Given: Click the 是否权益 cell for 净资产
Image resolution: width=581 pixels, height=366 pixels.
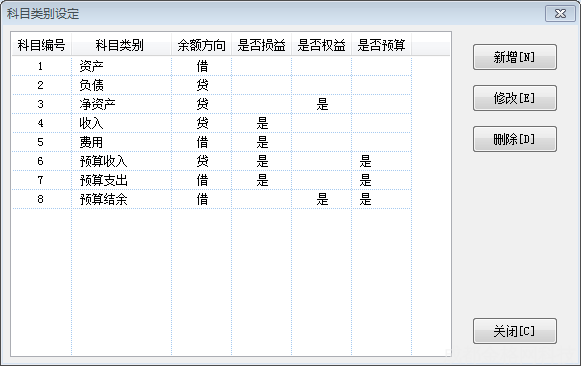Looking at the screenshot, I should (322, 104).
